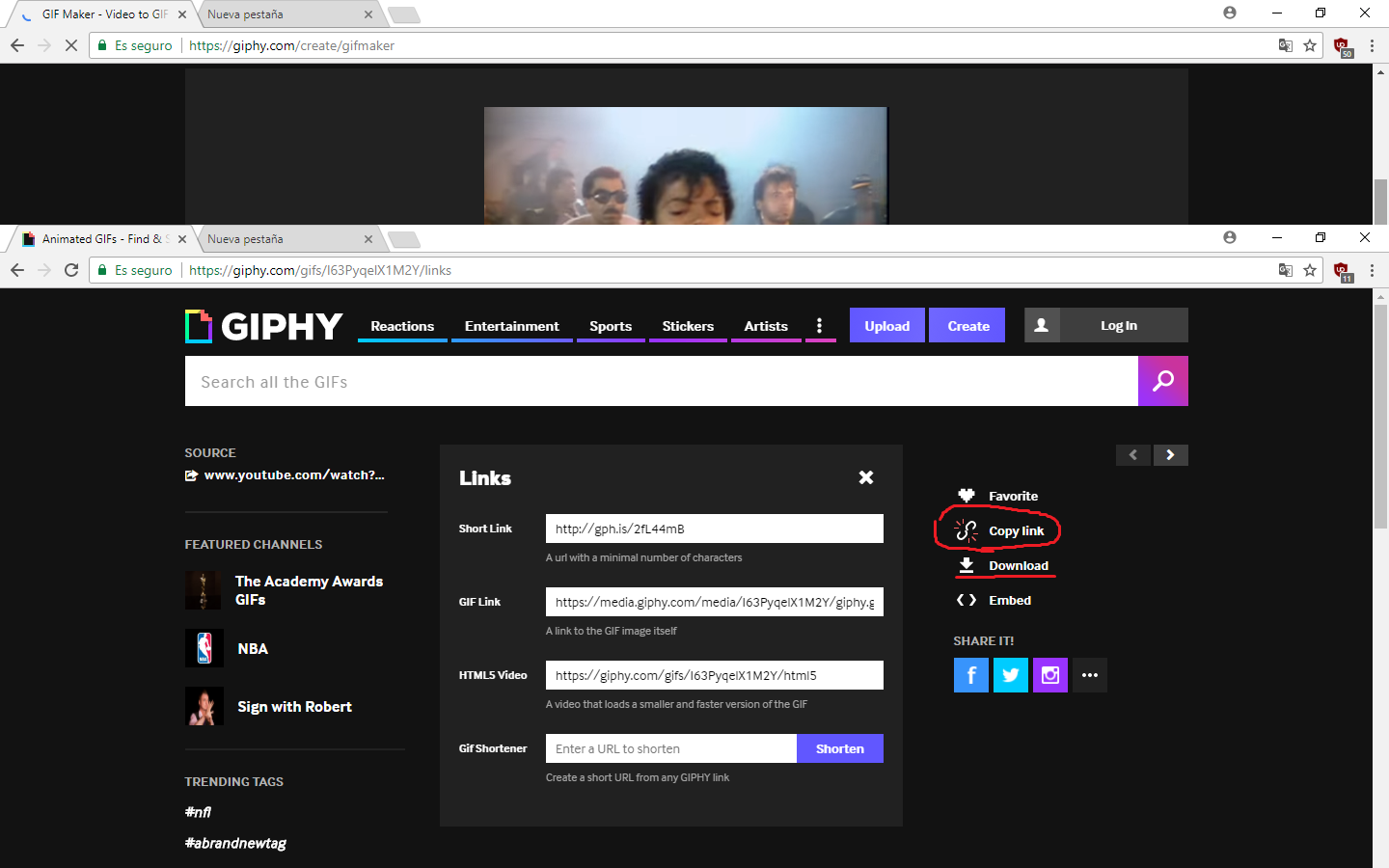The image size is (1389, 868).
Task: Bookmark the page with the star in front window
Action: 1310,270
